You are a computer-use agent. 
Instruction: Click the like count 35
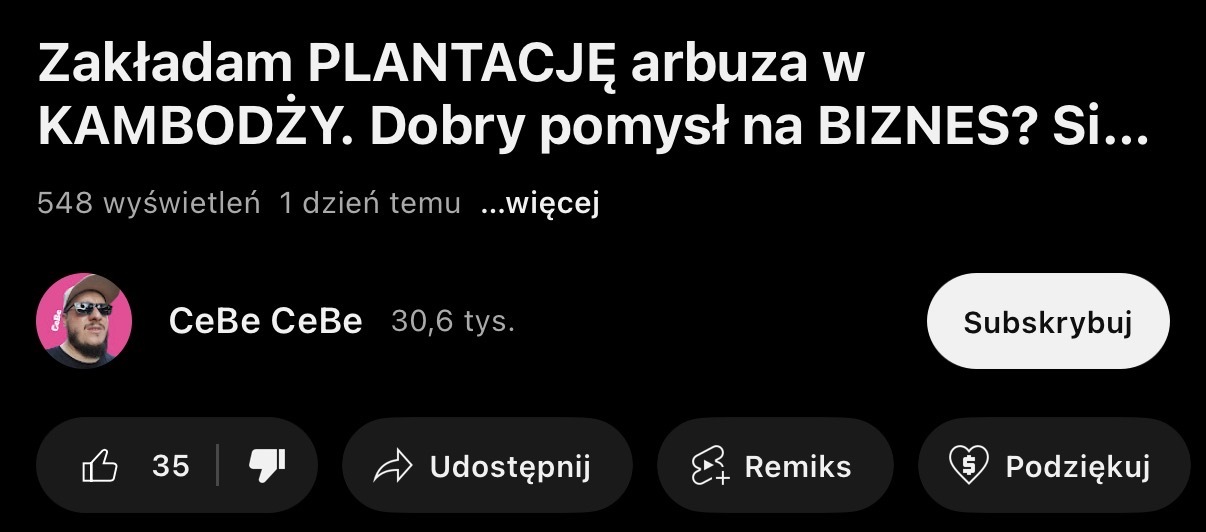[171, 466]
